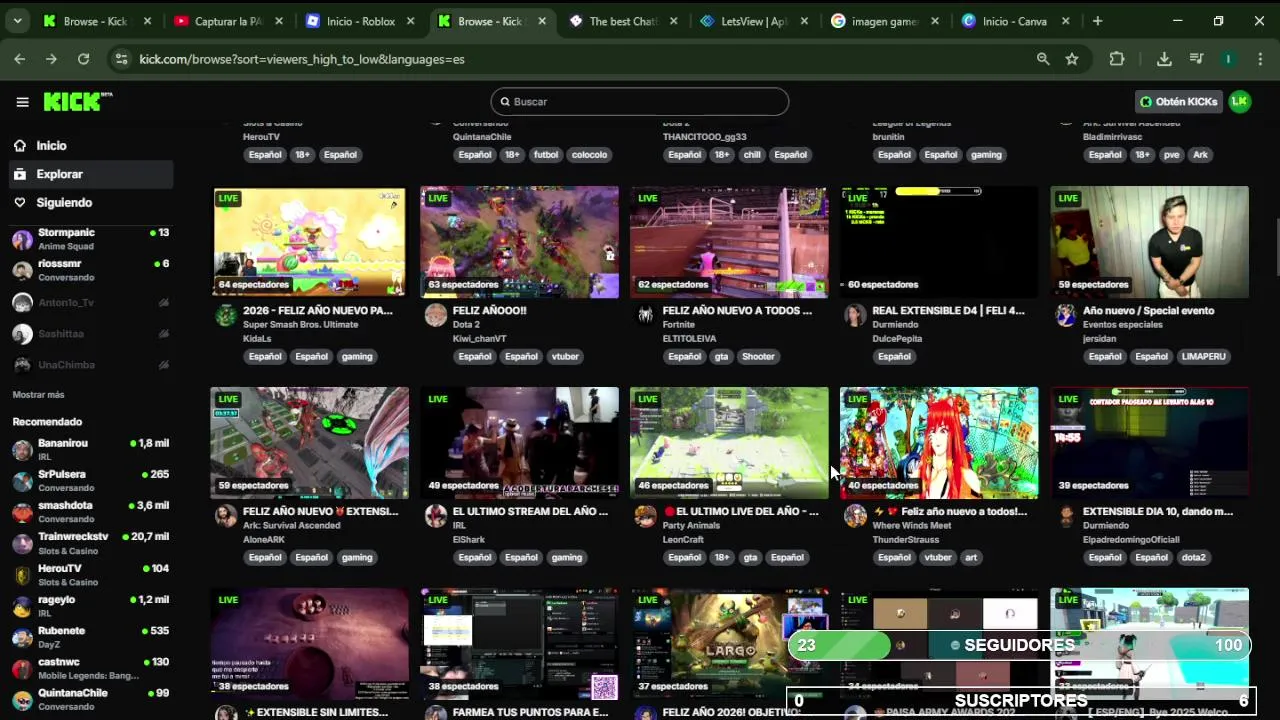Open the Party Animals category link
Screen dimensions: 1280x720
691,525
